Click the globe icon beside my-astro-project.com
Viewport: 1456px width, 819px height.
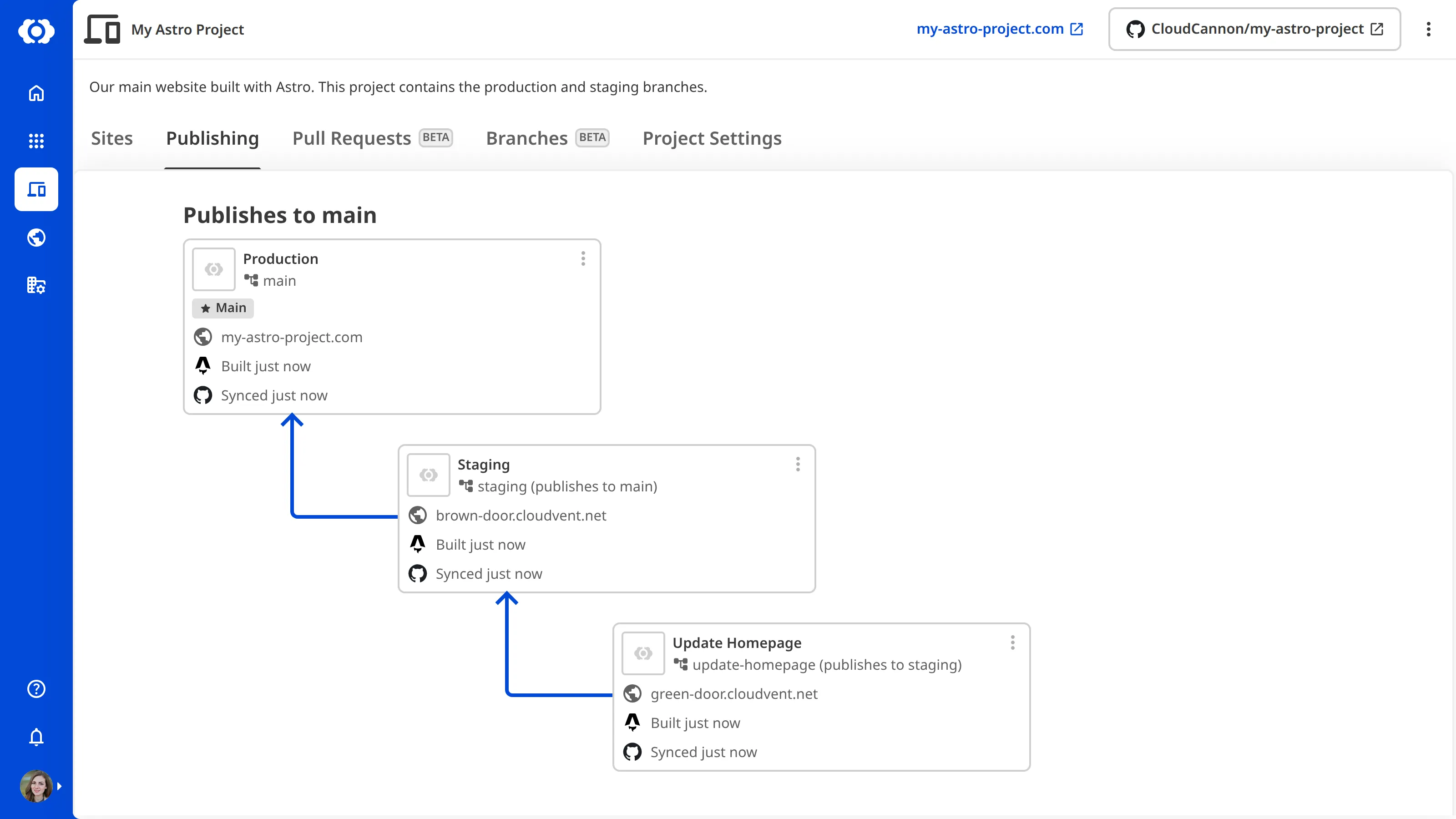(203, 338)
